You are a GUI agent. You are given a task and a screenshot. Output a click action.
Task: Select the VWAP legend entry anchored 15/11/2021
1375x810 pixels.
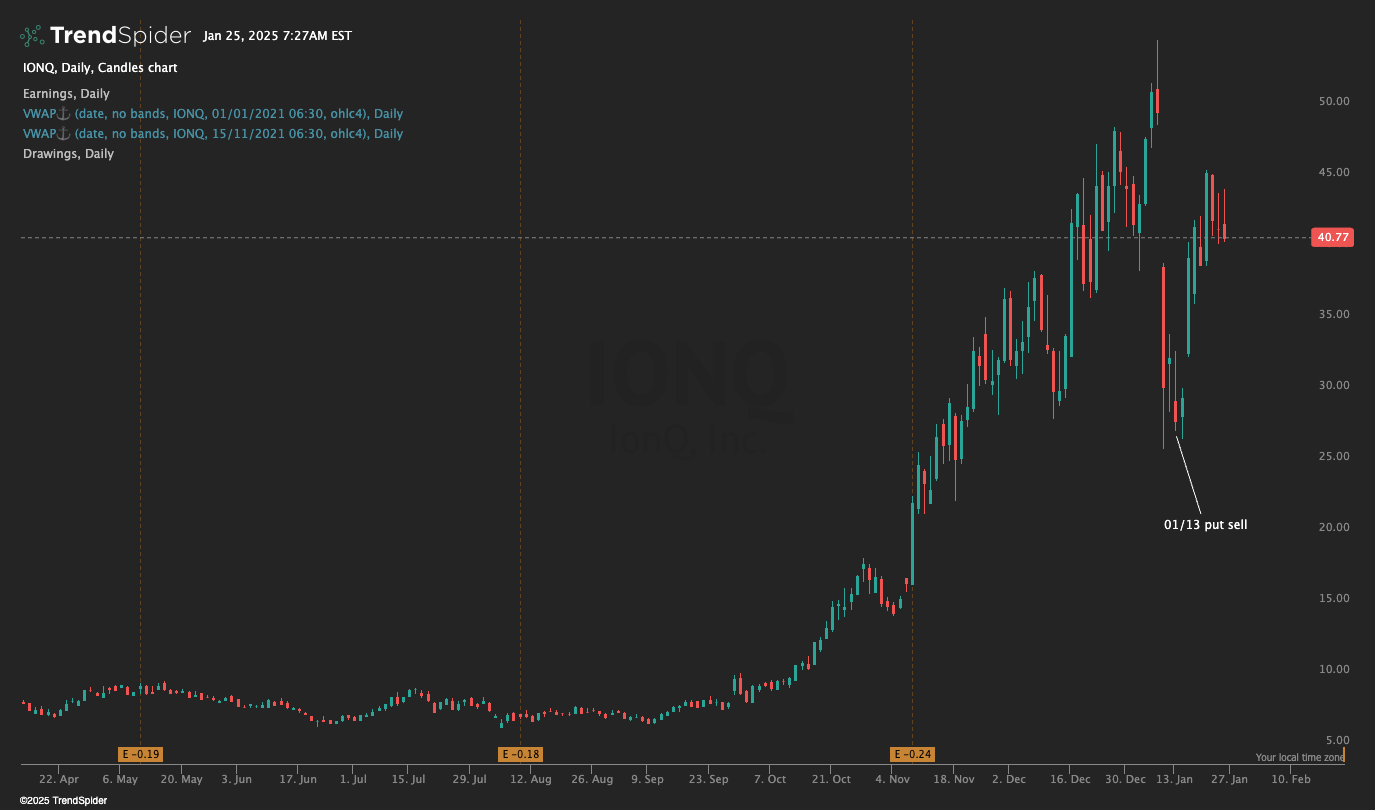coord(213,134)
